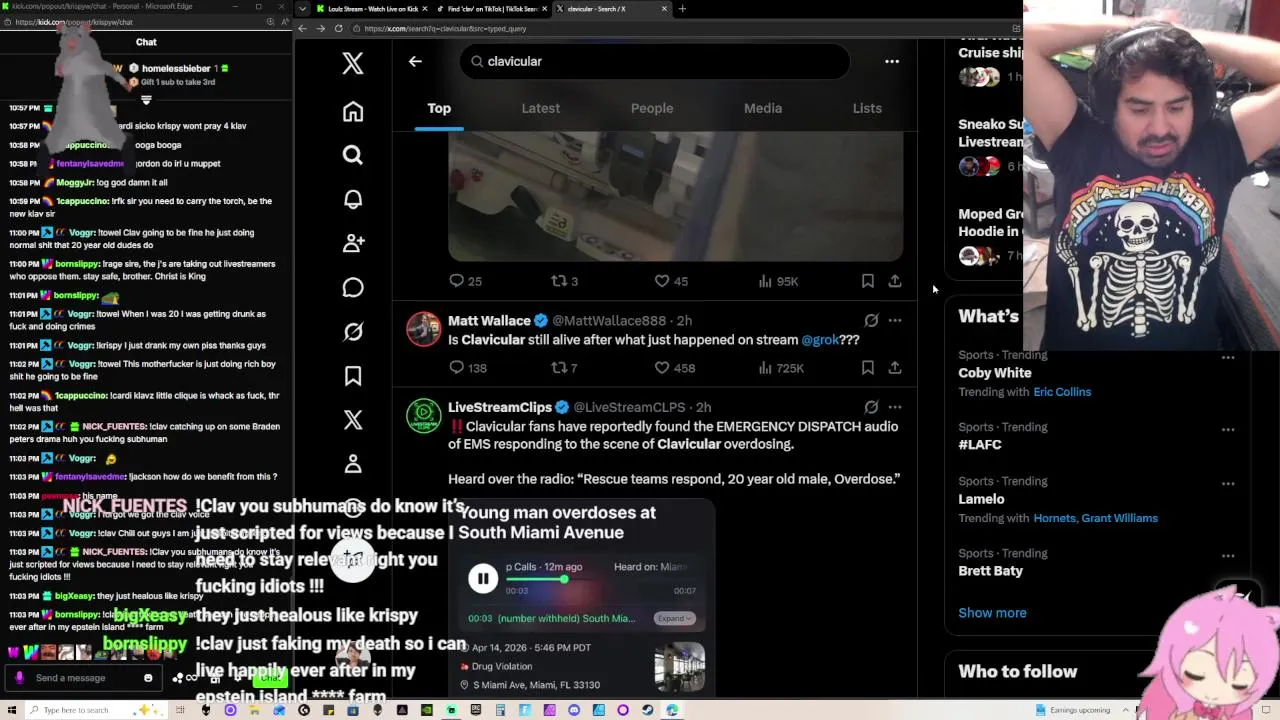Like Matt Wallace's post with 458 likes
This screenshot has height=720, width=1280.
[x=673, y=368]
